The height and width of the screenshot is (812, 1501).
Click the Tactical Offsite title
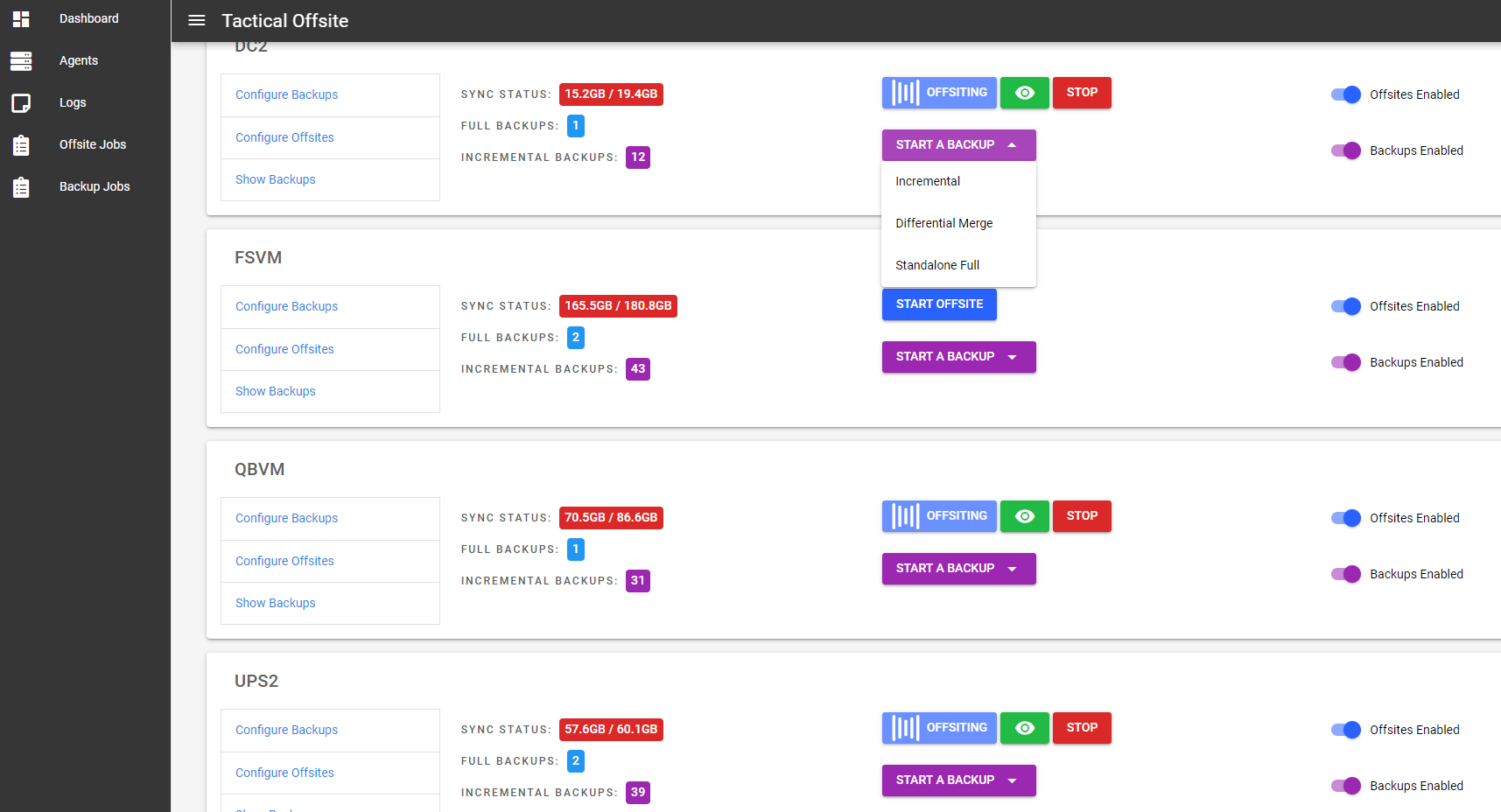click(x=284, y=20)
